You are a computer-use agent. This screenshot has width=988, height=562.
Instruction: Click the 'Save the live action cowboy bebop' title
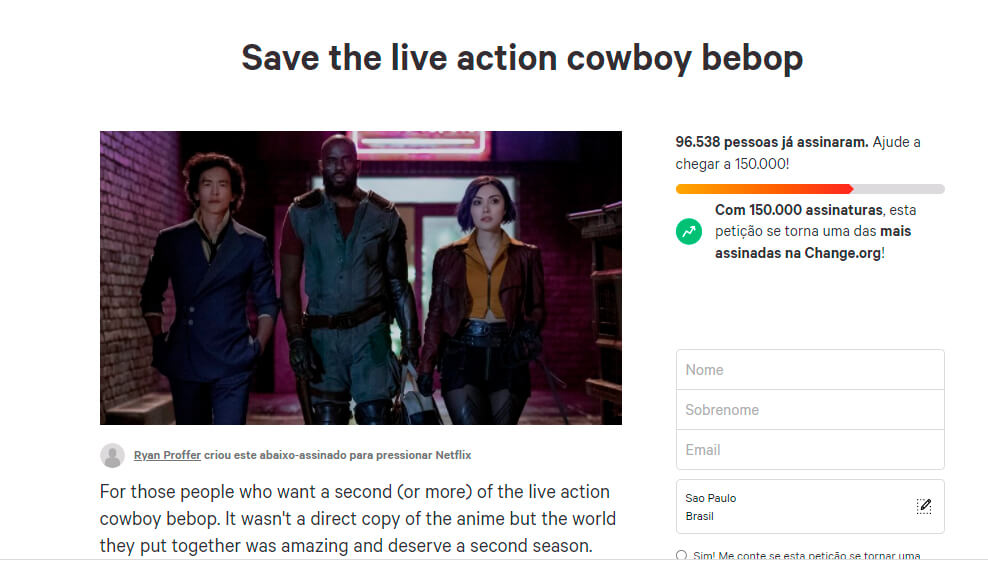point(522,58)
